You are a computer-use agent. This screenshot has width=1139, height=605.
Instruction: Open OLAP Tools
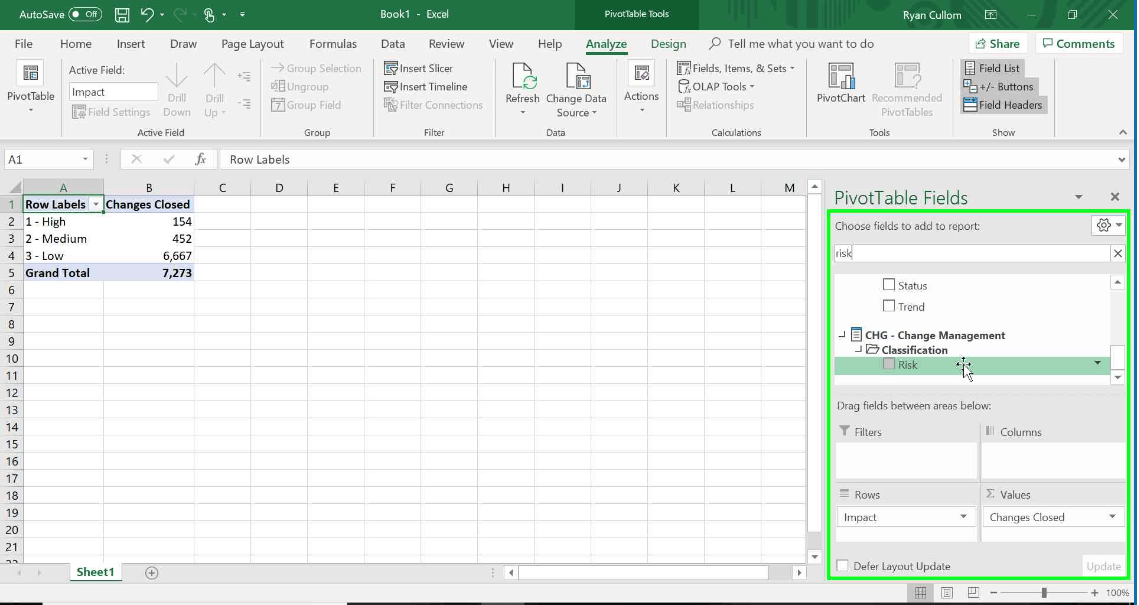(716, 86)
